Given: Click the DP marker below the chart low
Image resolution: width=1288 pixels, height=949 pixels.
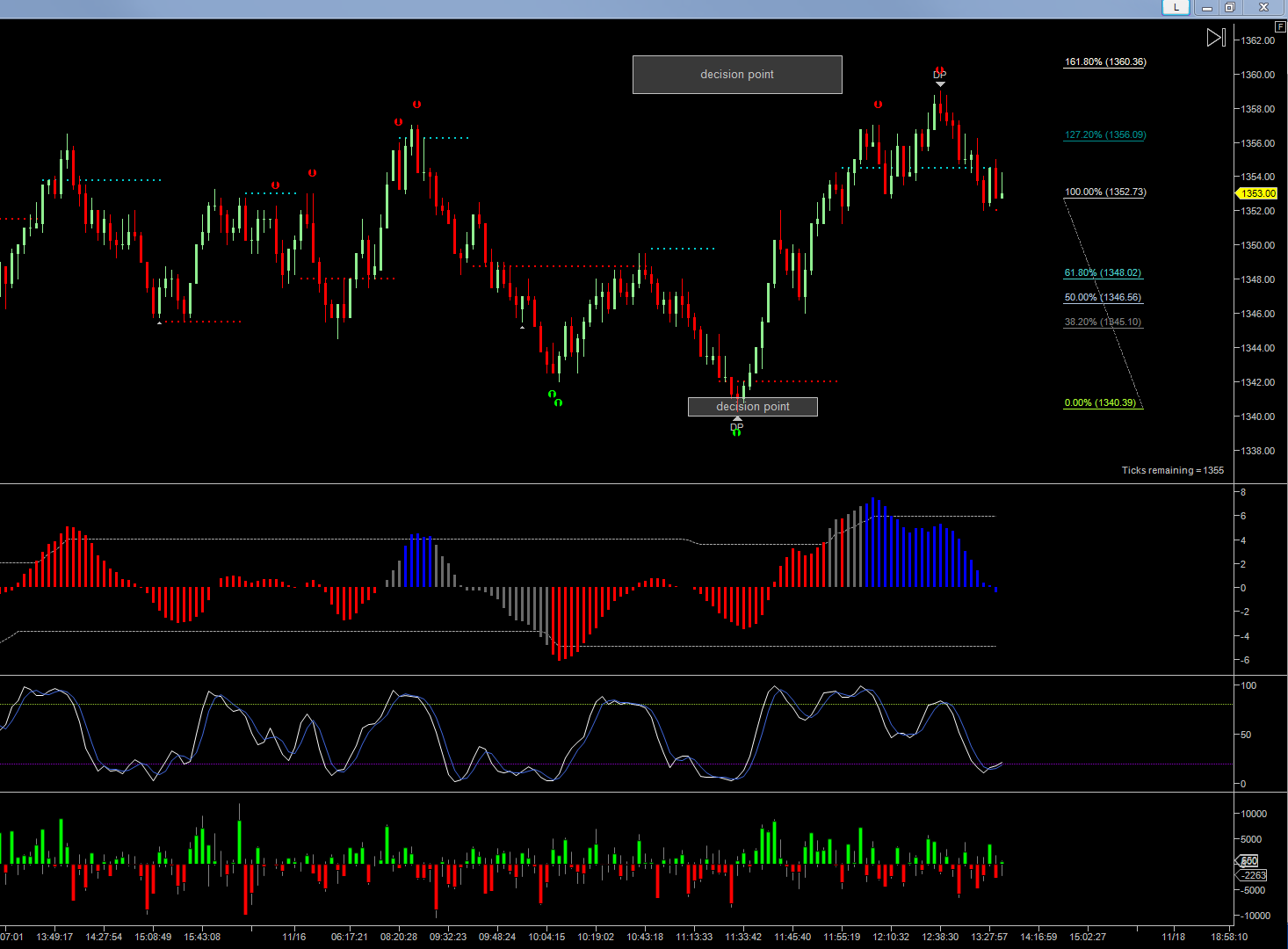Looking at the screenshot, I should click(736, 427).
